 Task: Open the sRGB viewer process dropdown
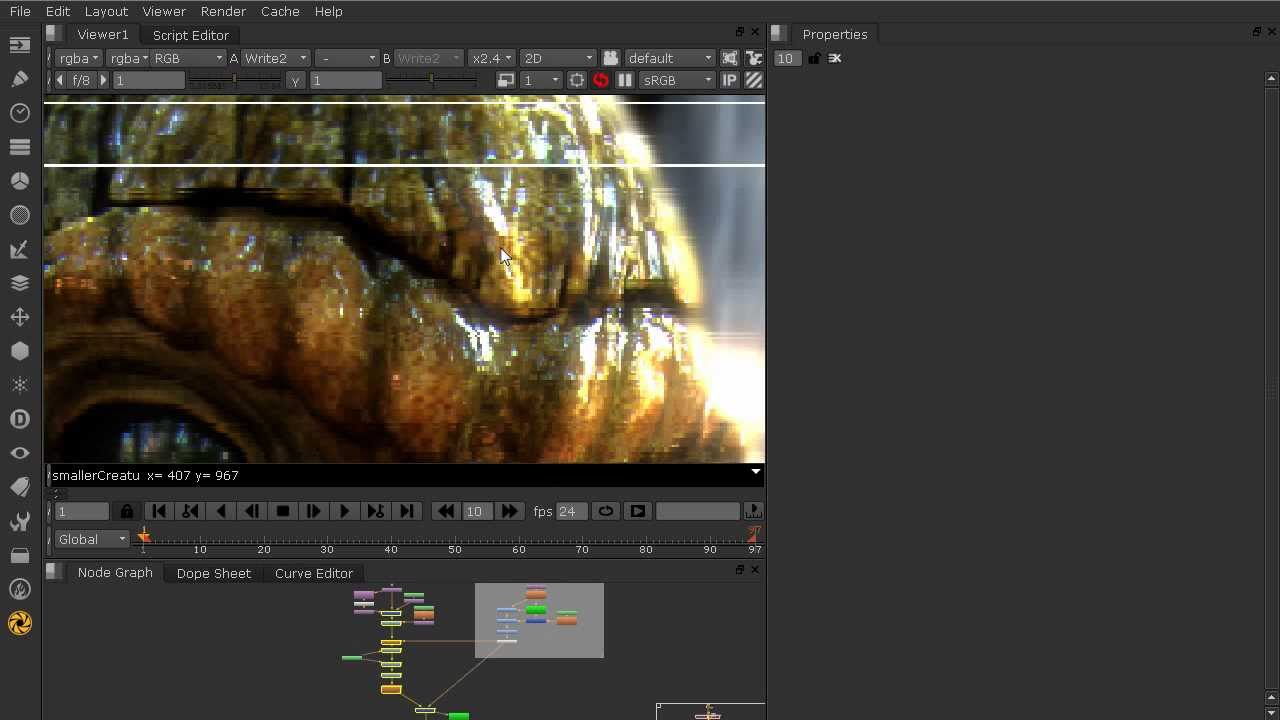tap(677, 80)
